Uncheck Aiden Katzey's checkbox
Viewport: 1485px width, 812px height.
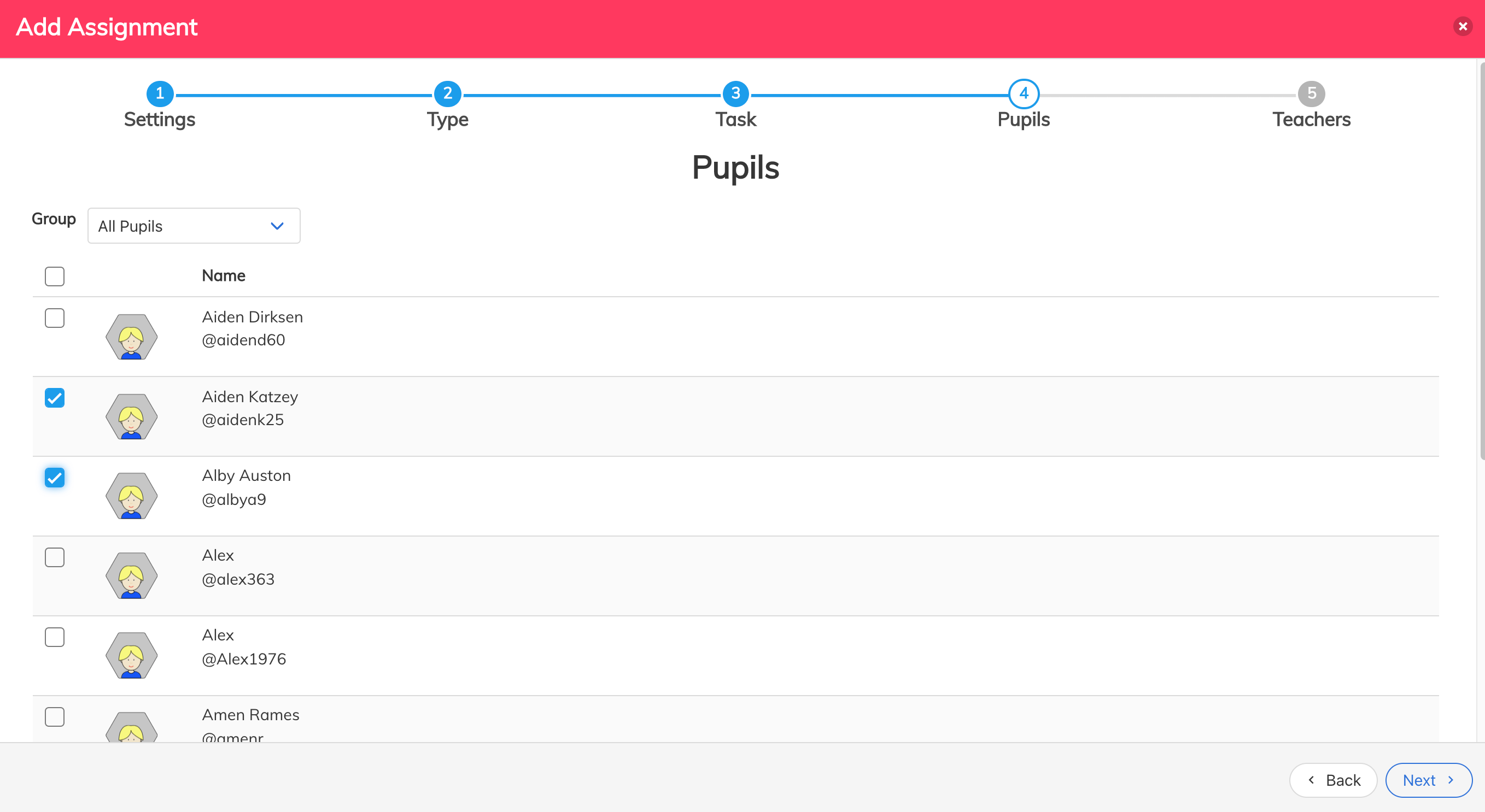(x=55, y=398)
